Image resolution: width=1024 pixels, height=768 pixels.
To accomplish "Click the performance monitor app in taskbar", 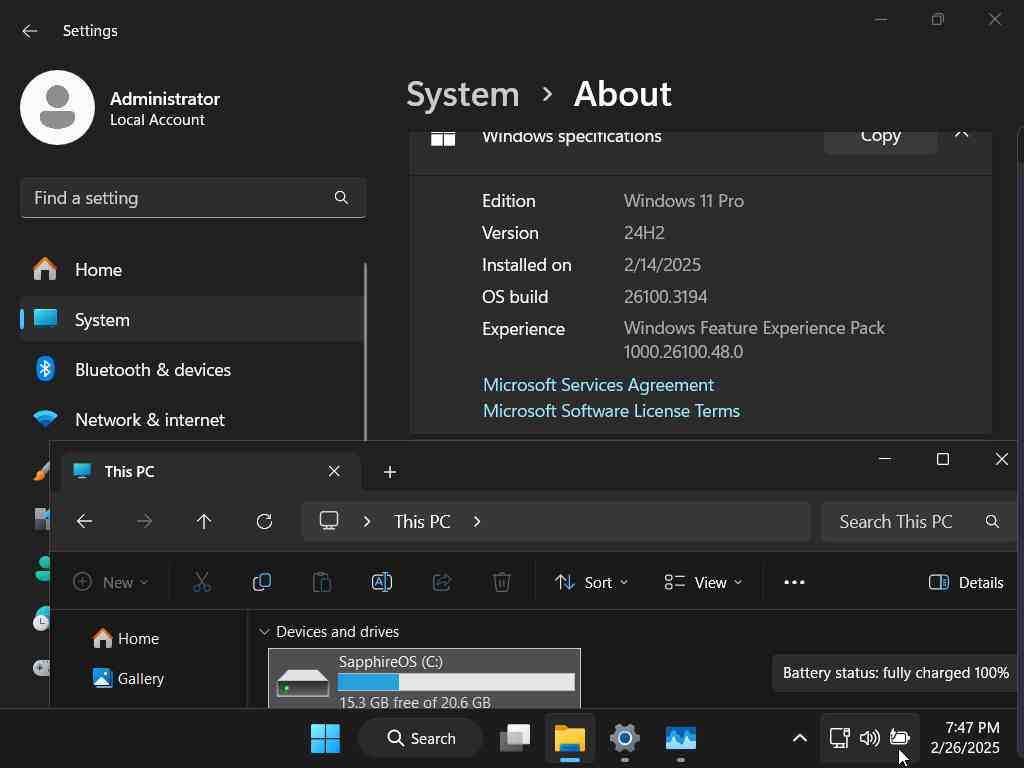I will click(680, 739).
